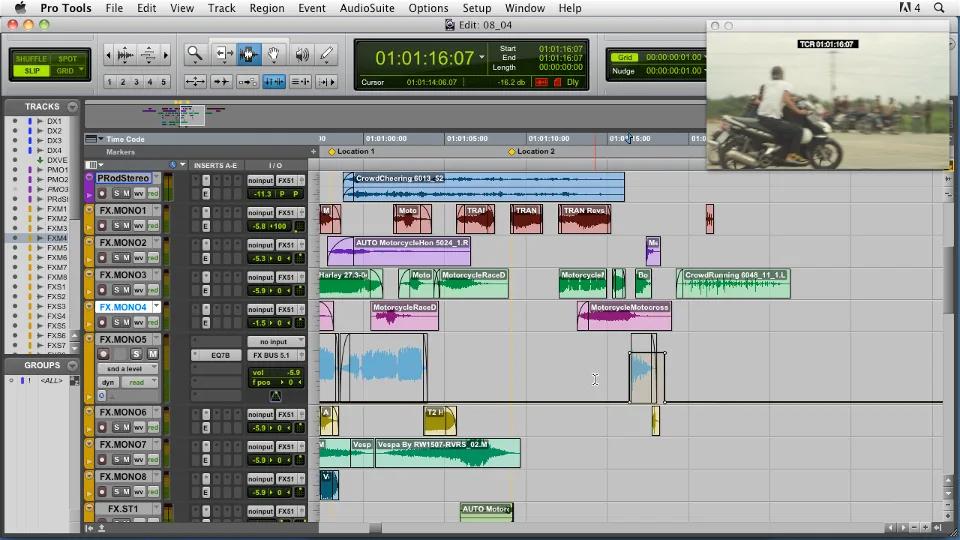Select zoom preset 3

pos(136,82)
